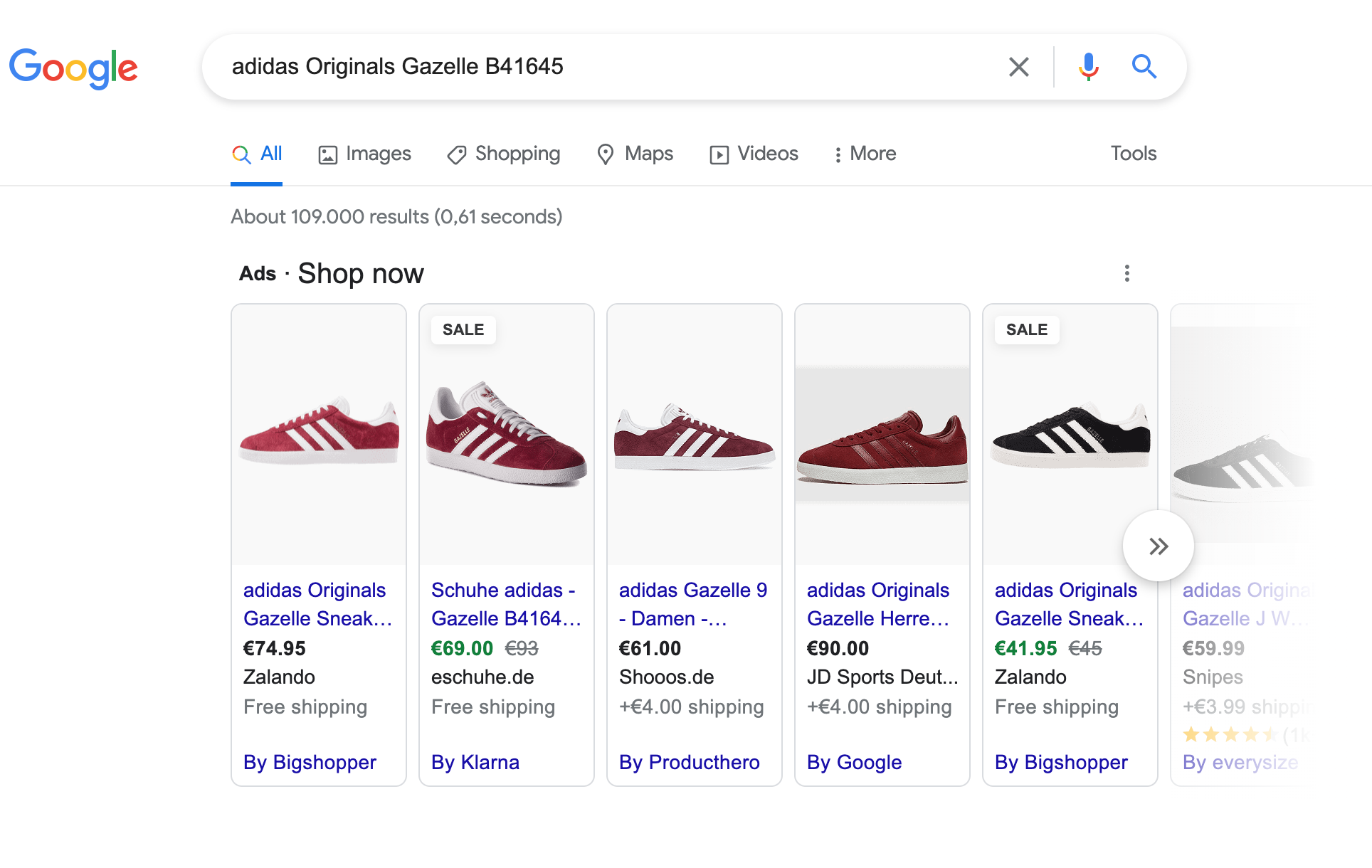Click the Shooos.de seller name
Image resolution: width=1372 pixels, height=868 pixels.
(x=667, y=677)
